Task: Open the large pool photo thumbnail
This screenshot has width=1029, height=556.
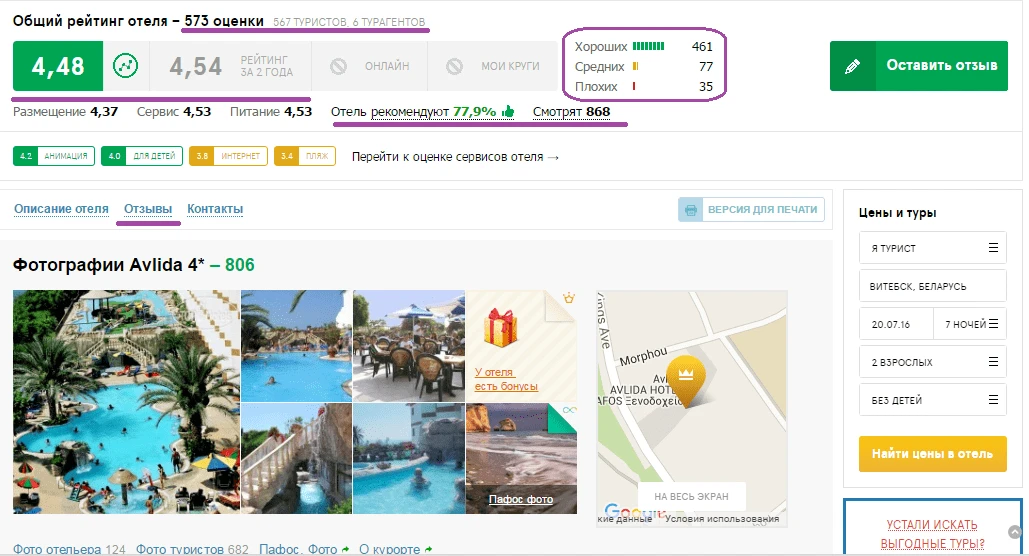Action: [127, 402]
